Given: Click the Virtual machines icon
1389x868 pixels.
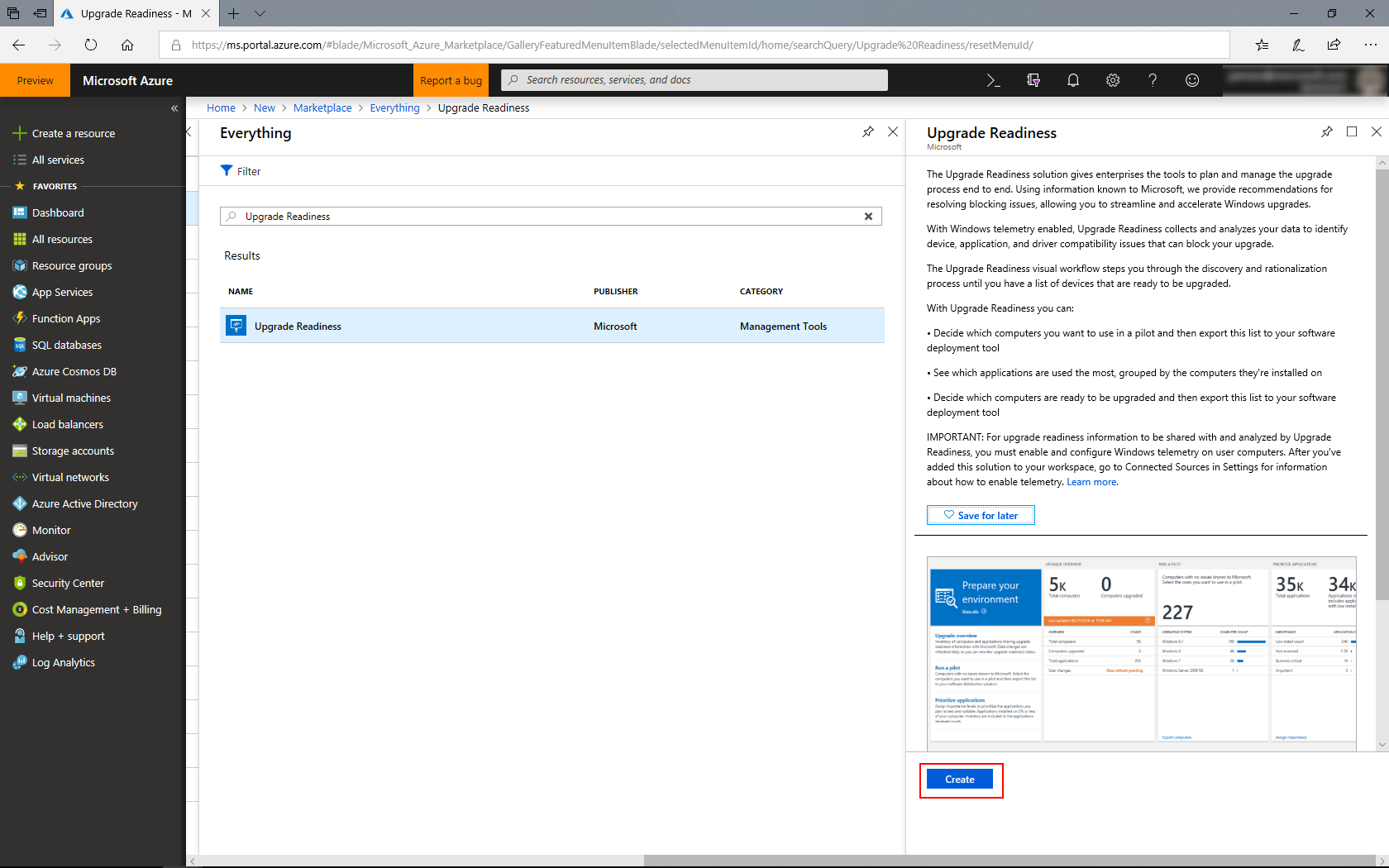Looking at the screenshot, I should point(20,398).
